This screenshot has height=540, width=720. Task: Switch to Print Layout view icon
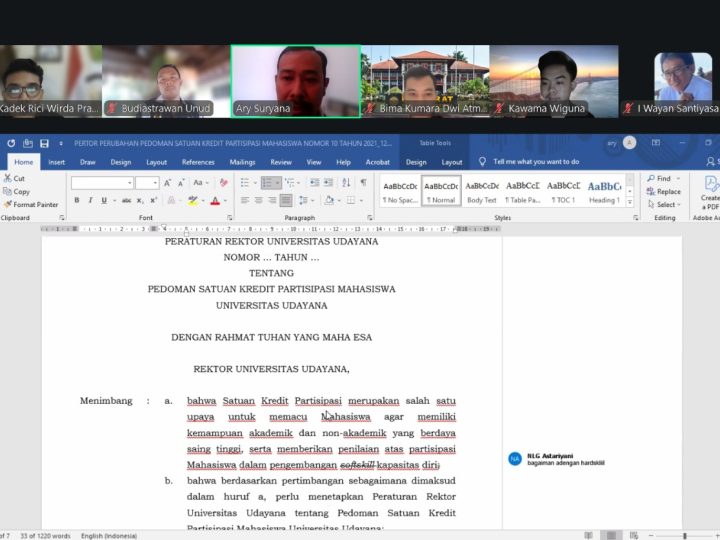point(611,535)
